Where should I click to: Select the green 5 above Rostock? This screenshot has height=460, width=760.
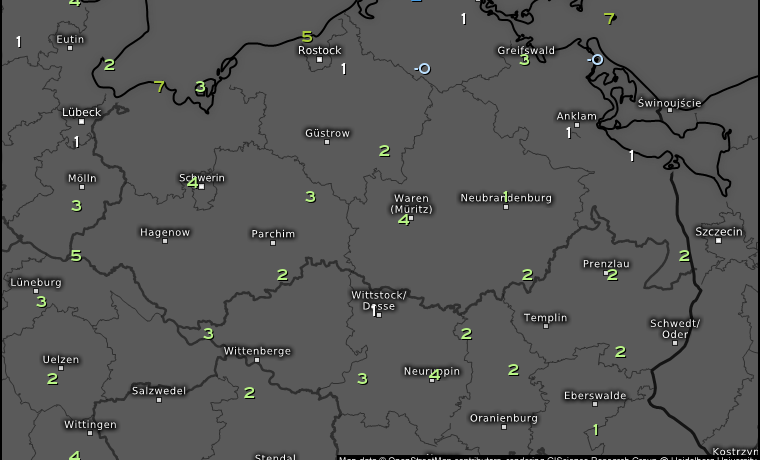coord(307,37)
